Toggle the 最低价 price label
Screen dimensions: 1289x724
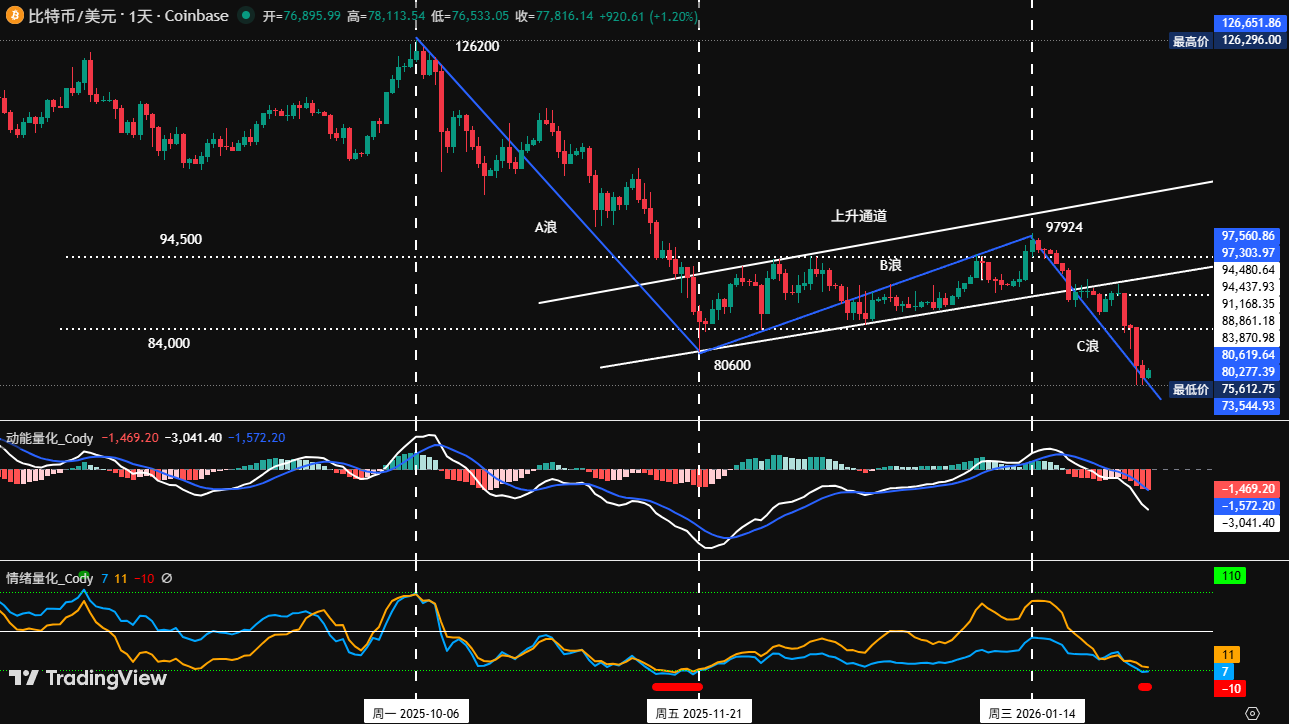click(x=1190, y=389)
